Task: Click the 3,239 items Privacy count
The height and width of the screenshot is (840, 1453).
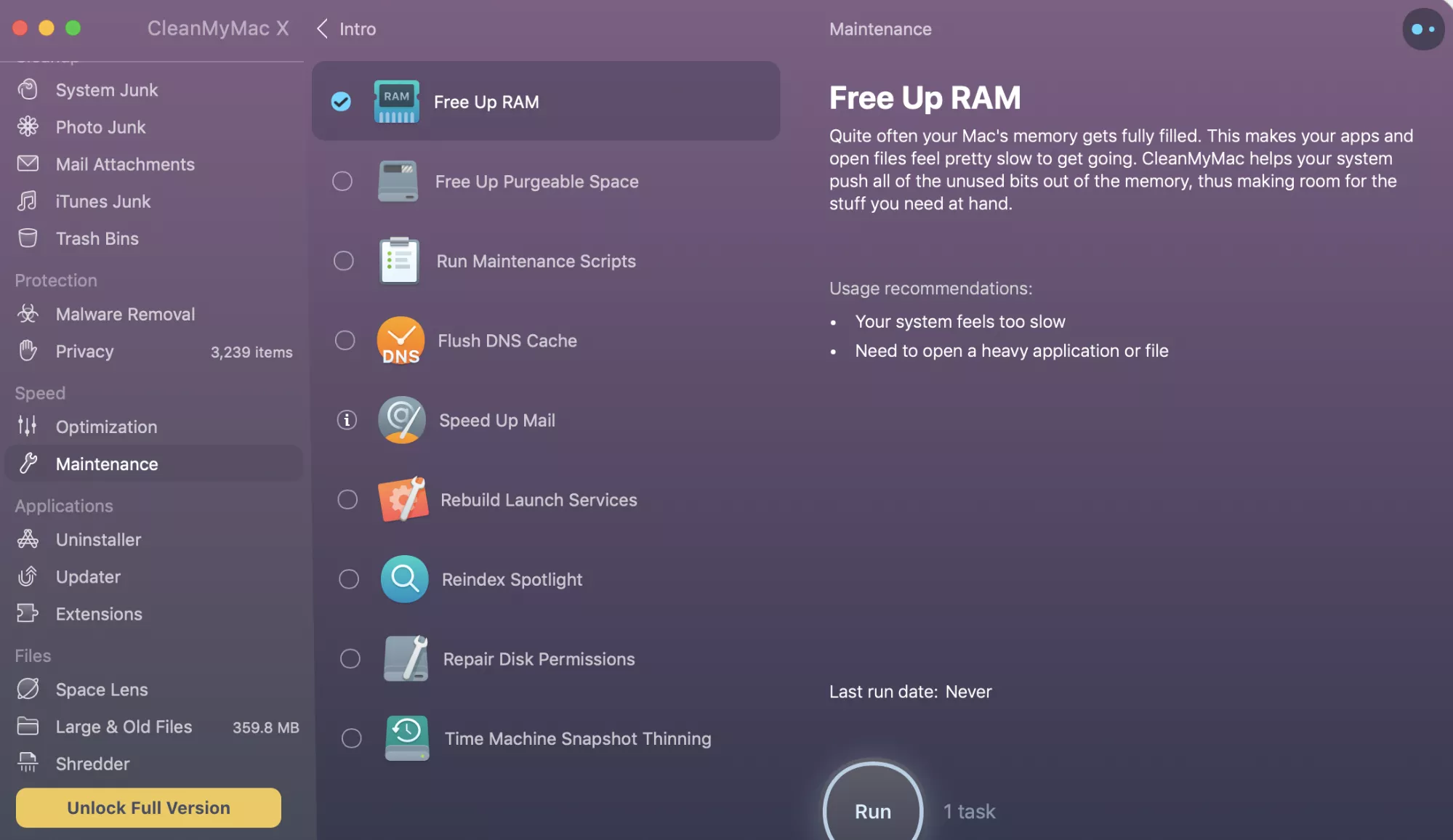Action: [x=251, y=352]
